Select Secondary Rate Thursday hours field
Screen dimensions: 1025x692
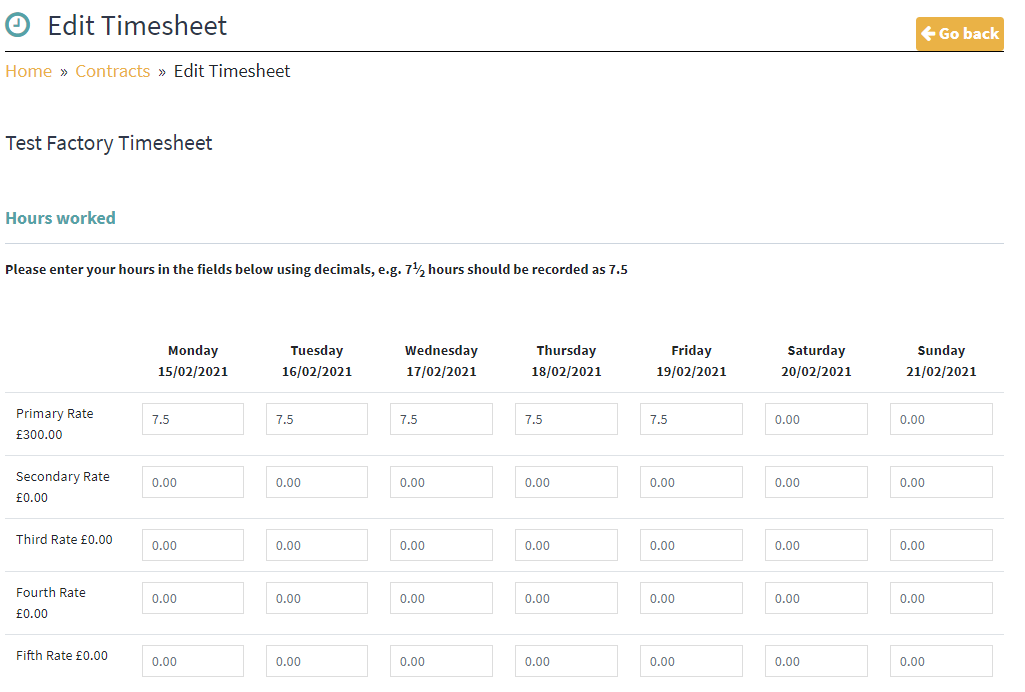point(566,482)
